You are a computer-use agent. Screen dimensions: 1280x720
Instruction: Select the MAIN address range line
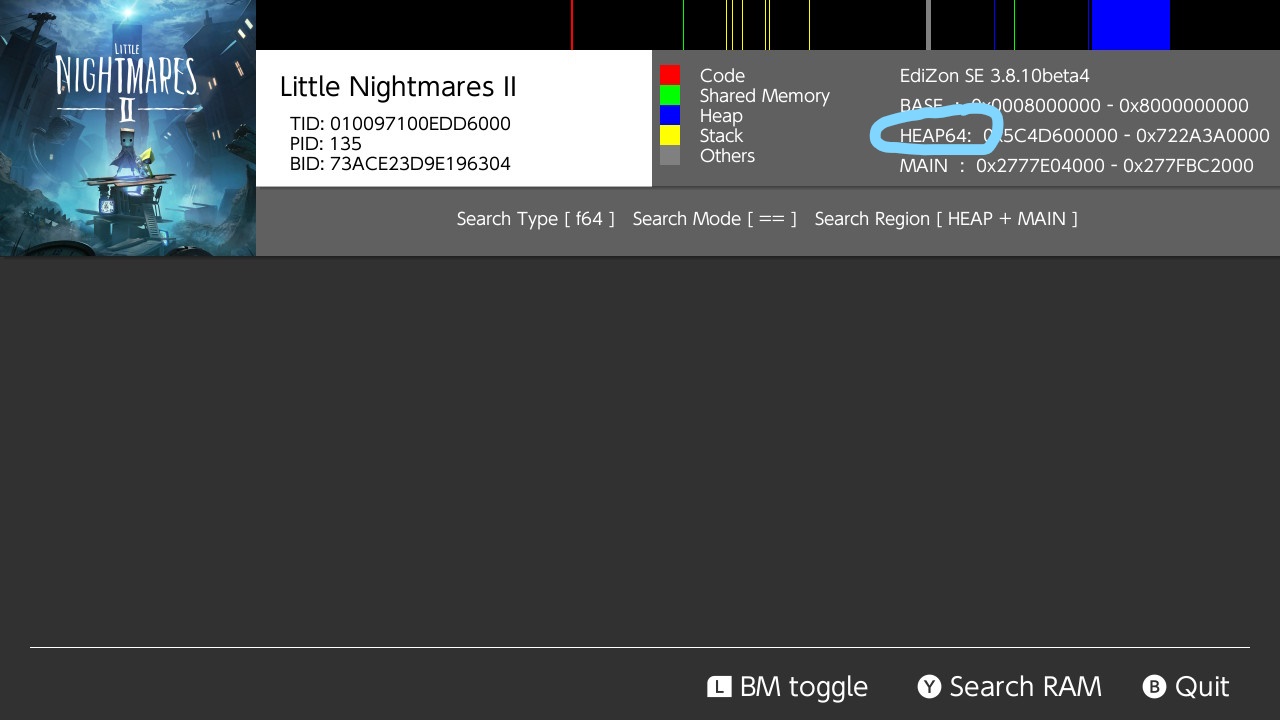pyautogui.click(x=1077, y=166)
